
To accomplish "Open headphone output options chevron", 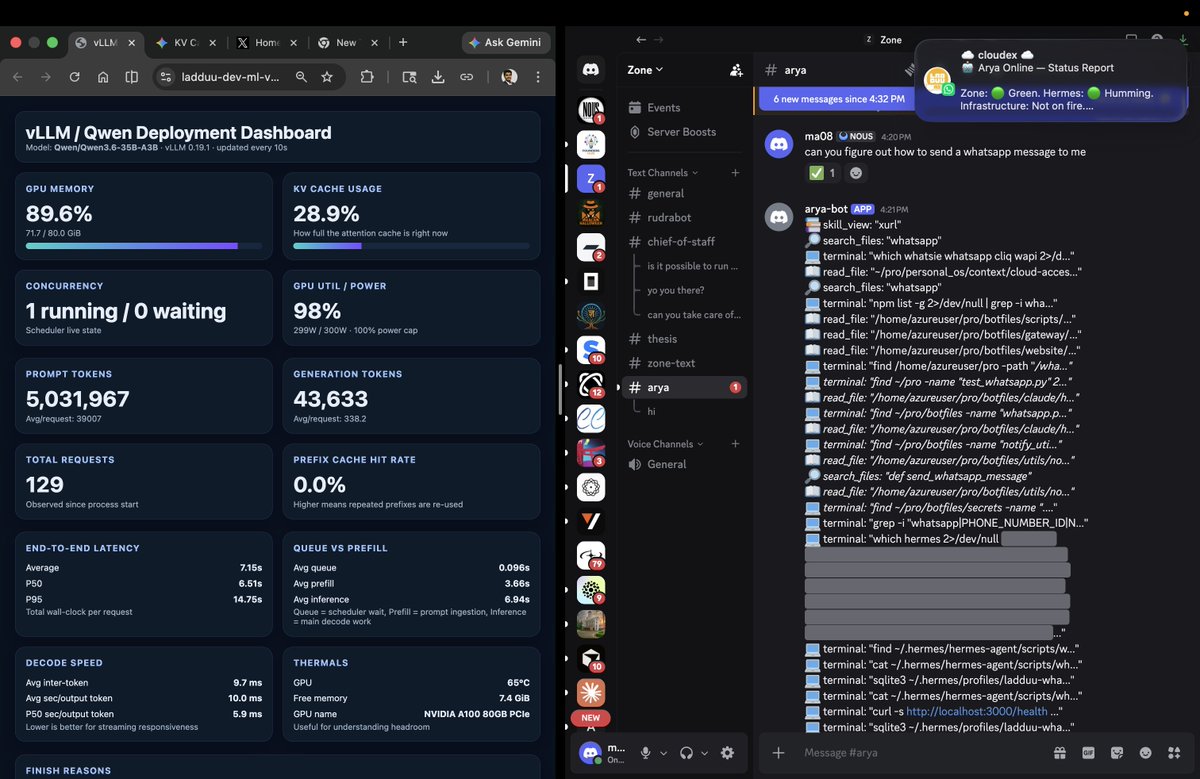I will (704, 753).
